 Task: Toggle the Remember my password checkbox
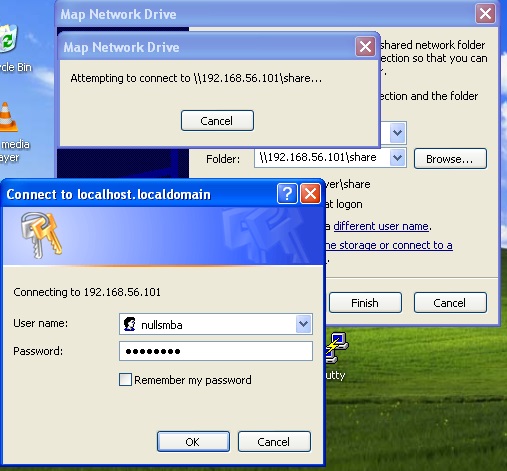(x=125, y=380)
